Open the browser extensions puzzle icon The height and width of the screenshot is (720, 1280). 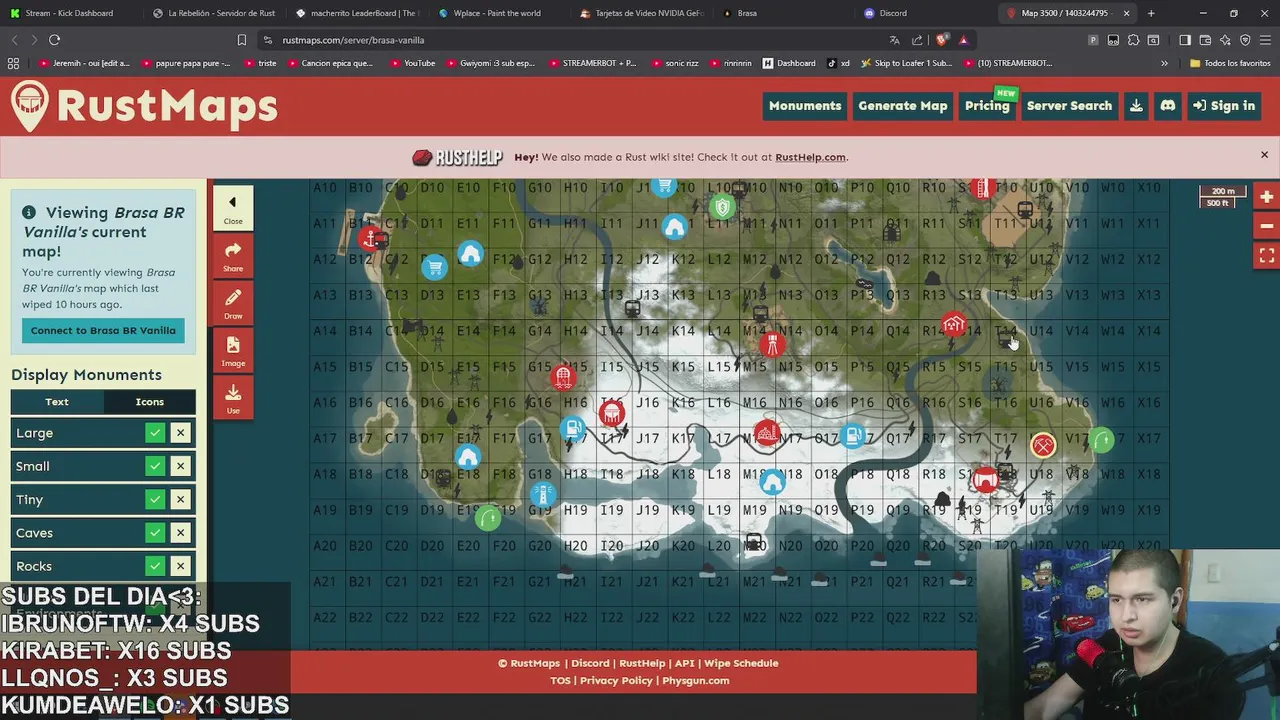tap(1133, 40)
